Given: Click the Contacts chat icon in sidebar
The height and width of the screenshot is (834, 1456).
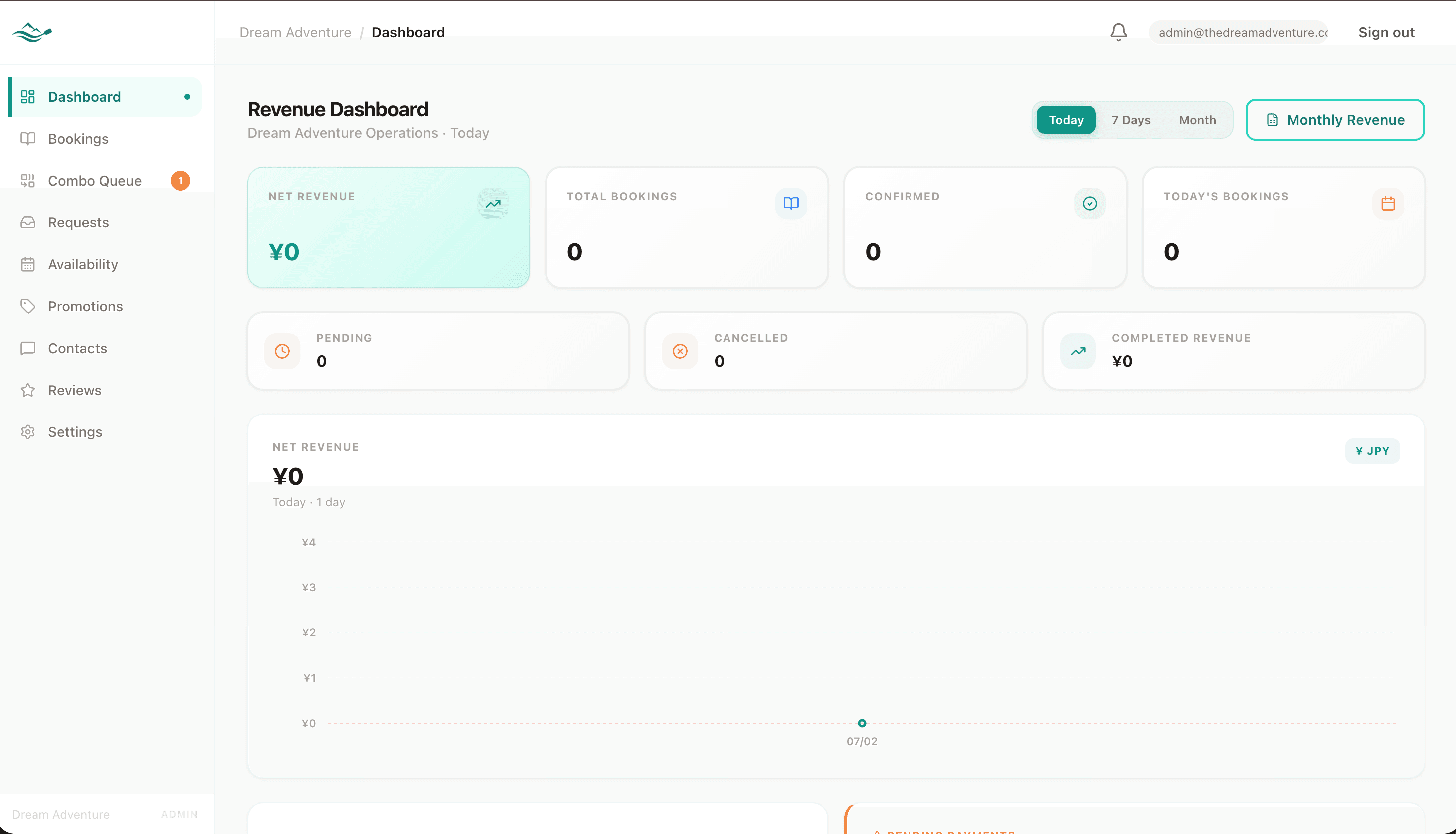Looking at the screenshot, I should tap(28, 348).
